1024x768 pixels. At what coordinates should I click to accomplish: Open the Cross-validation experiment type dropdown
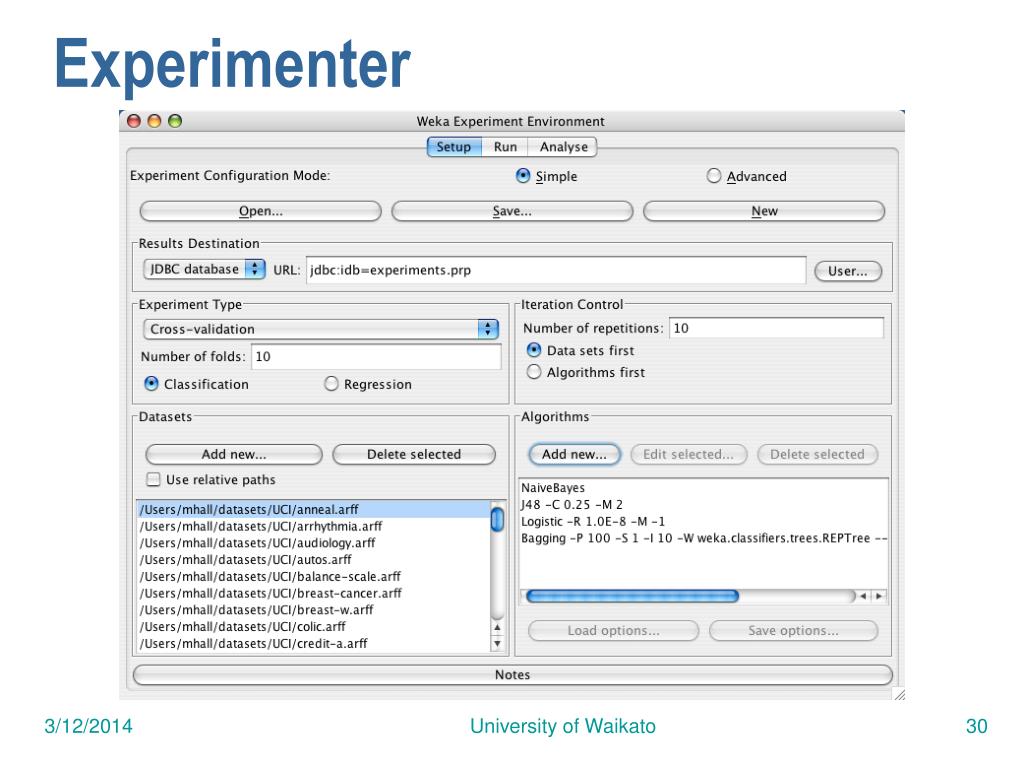tap(321, 328)
